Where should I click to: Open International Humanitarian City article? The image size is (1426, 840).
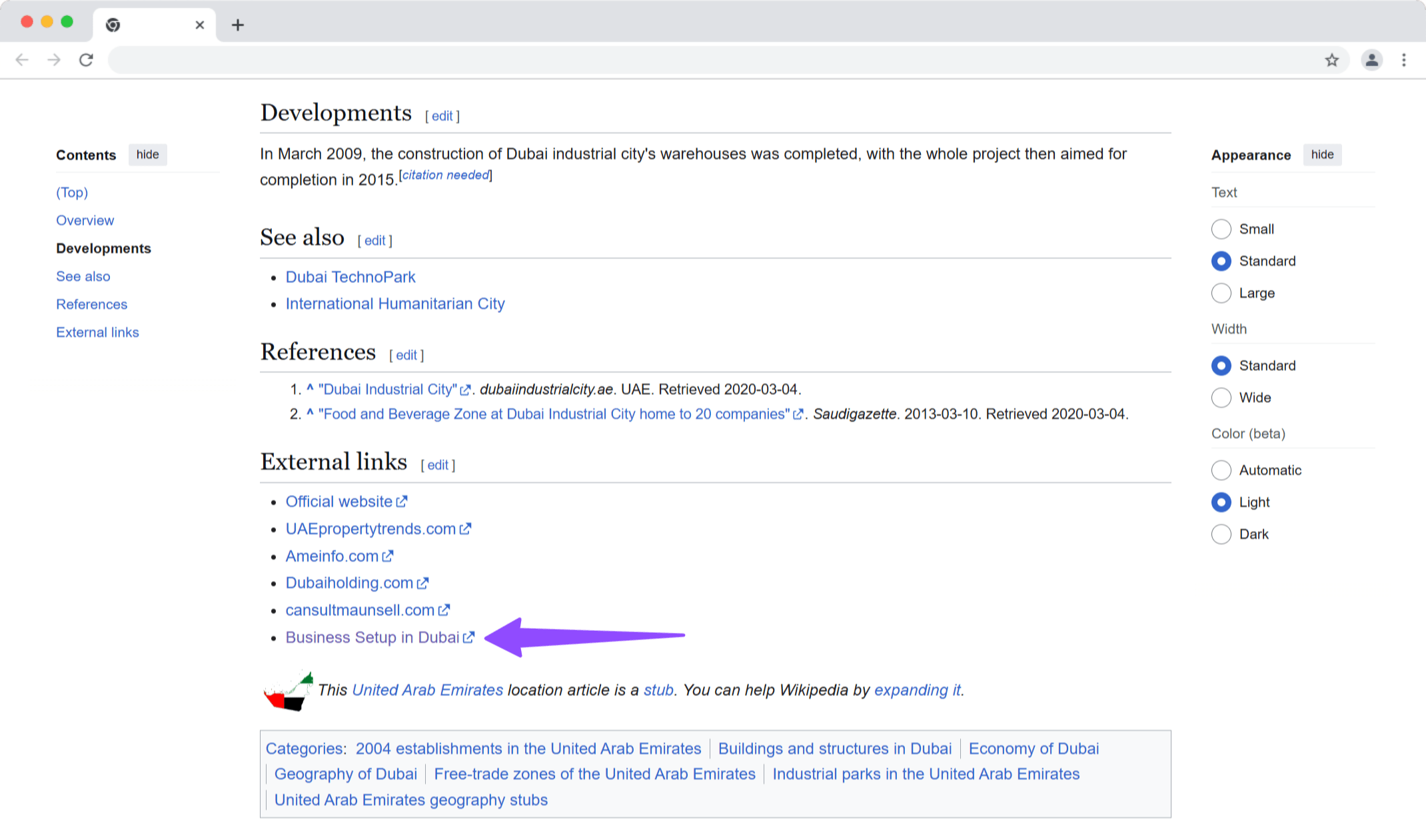pos(395,304)
